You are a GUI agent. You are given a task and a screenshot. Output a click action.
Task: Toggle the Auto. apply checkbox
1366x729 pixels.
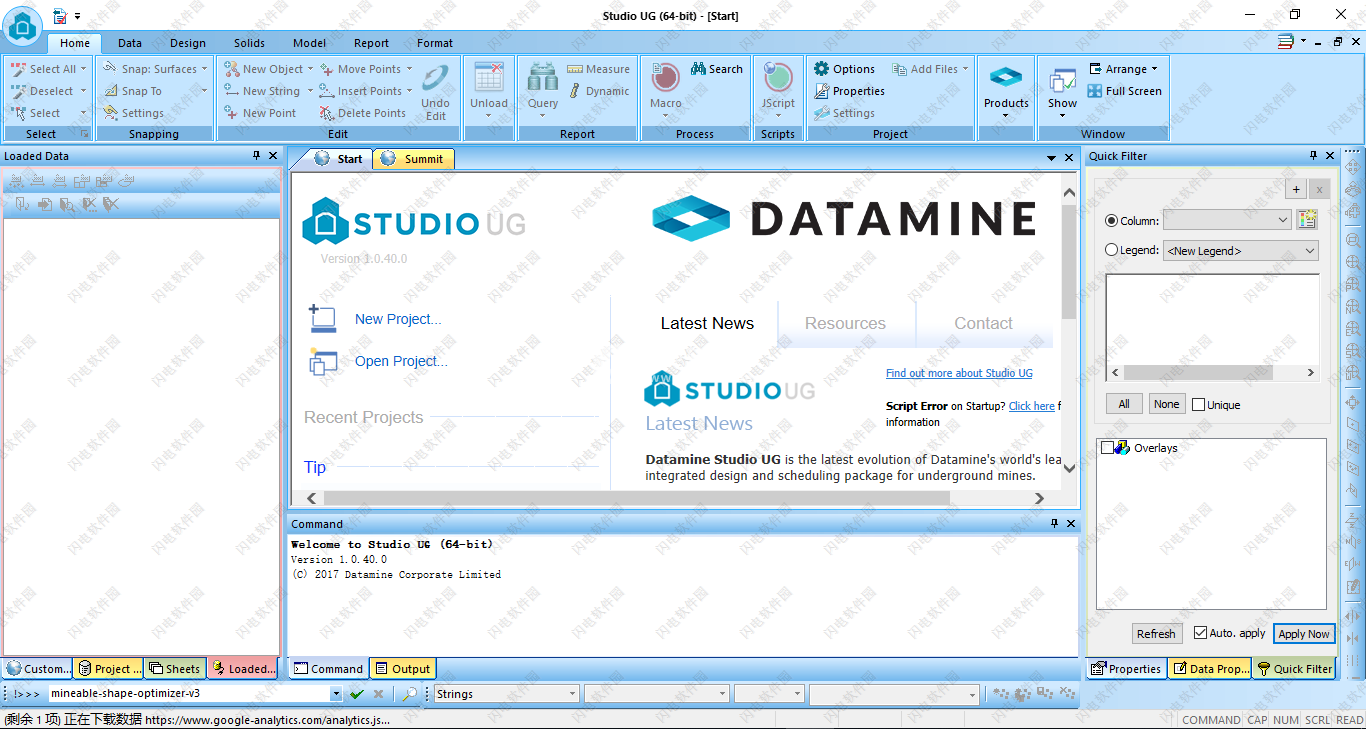point(1200,633)
